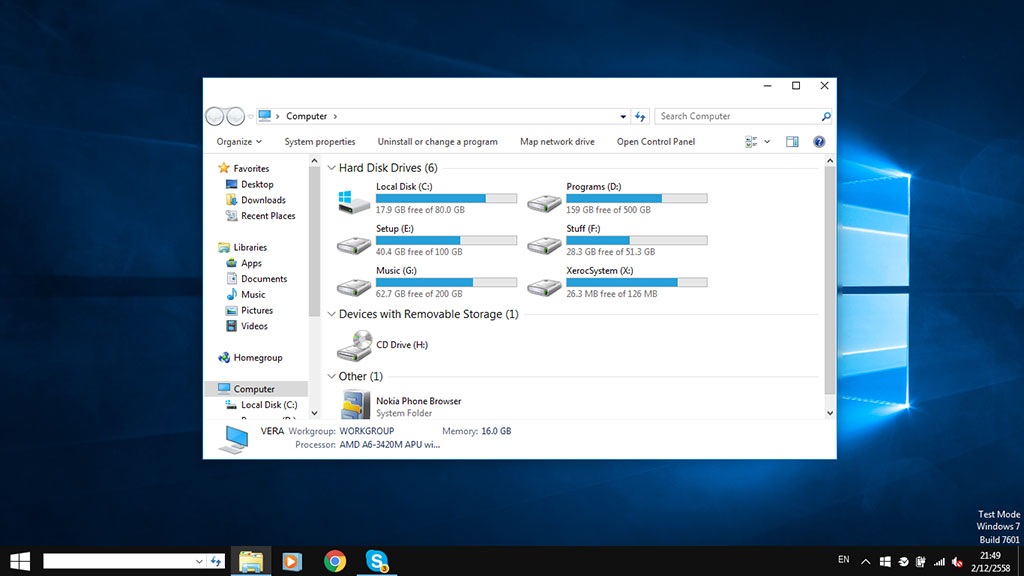This screenshot has width=1024, height=576.
Task: Select Favorites in the navigation pane
Action: pyautogui.click(x=251, y=168)
